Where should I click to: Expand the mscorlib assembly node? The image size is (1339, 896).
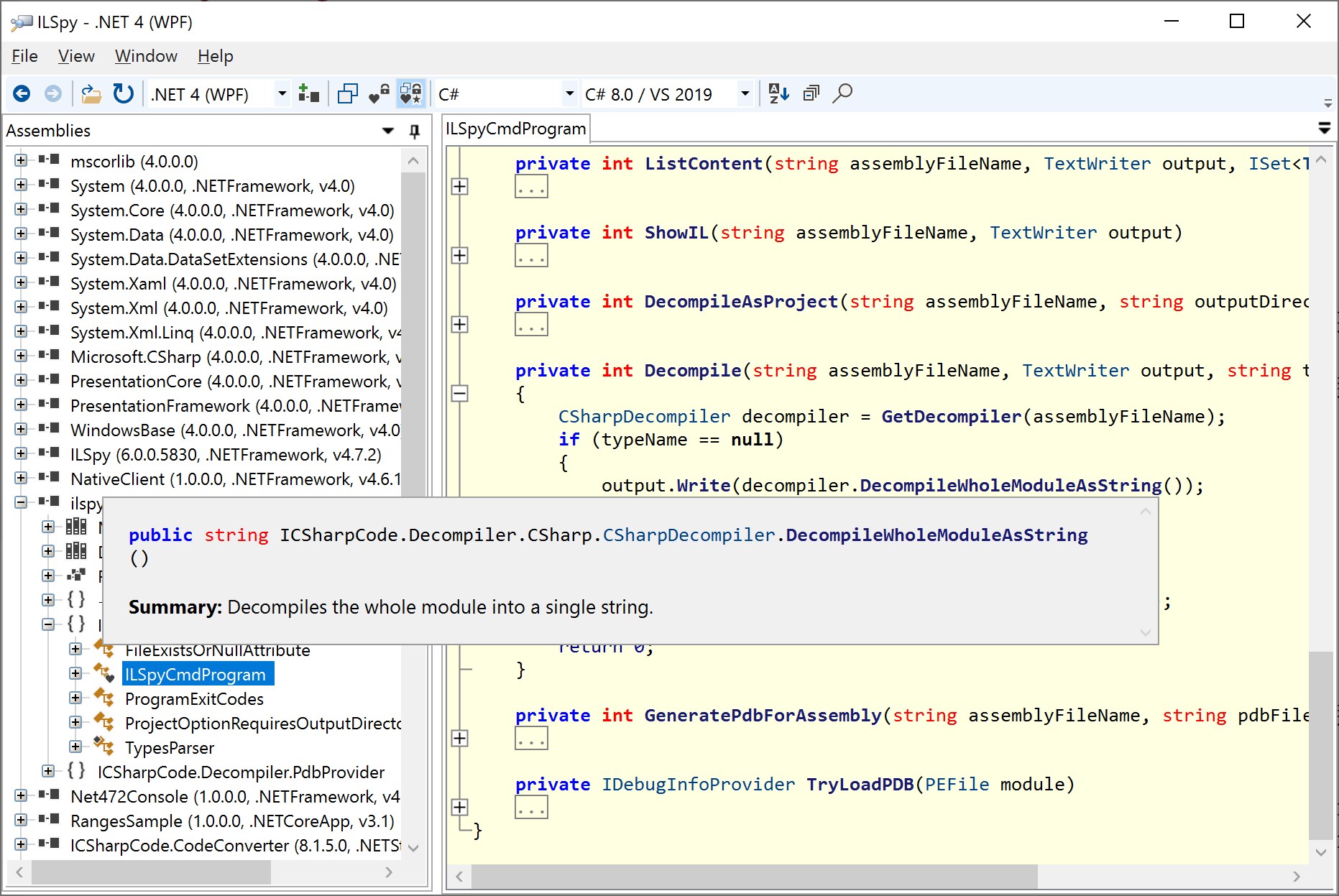(21, 161)
